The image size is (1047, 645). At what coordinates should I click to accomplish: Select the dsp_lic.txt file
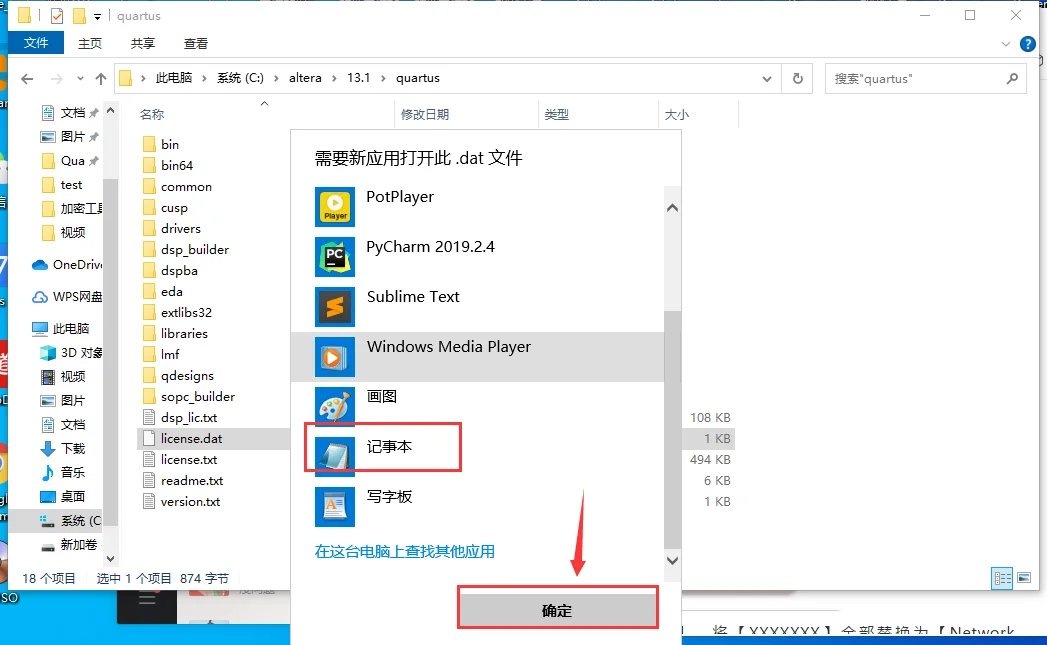point(180,417)
